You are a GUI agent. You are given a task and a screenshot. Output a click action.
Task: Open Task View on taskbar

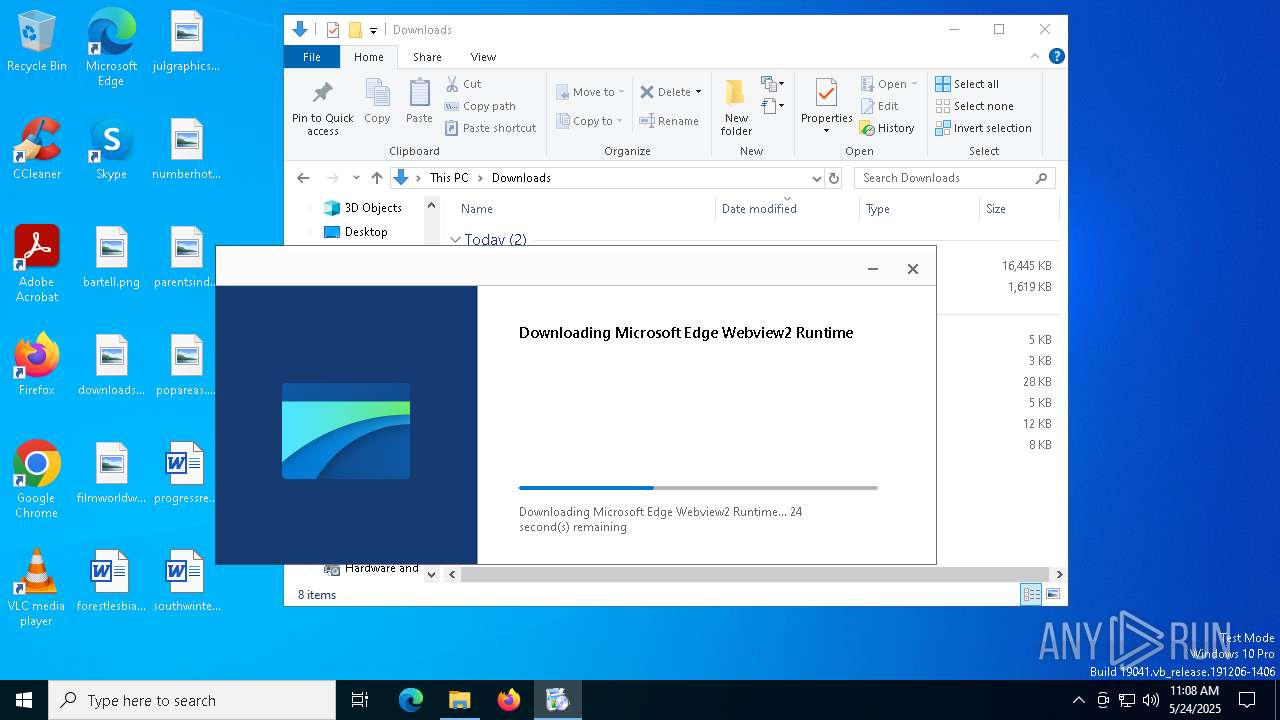360,700
